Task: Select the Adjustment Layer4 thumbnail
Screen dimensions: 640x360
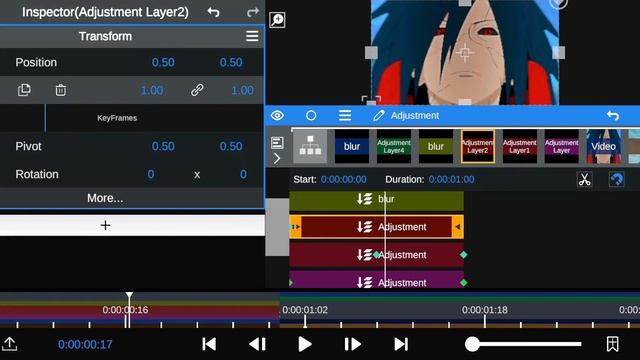Action: [x=394, y=146]
